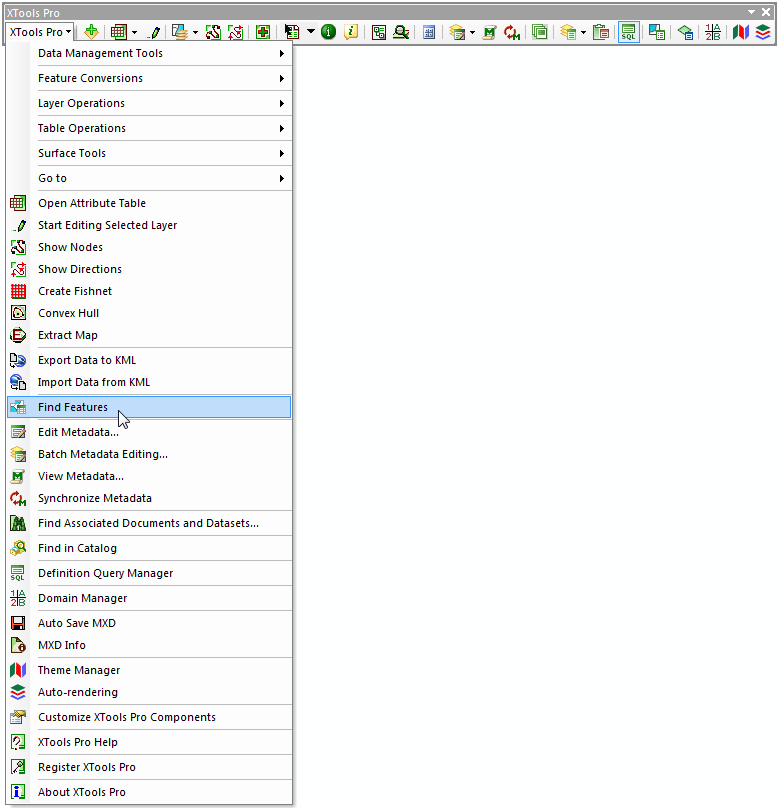Open Customize XTools Pro Components
Screen dimensions: 779x808
coord(149,717)
